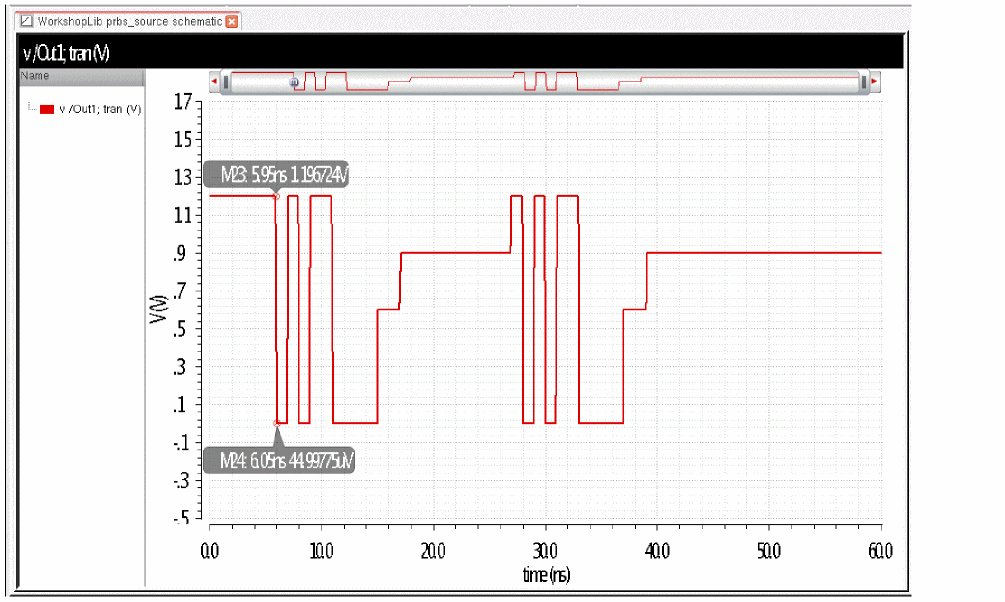The width and height of the screenshot is (1005, 602).
Task: Click the time (ns) x-axis label
Action: coord(546,574)
